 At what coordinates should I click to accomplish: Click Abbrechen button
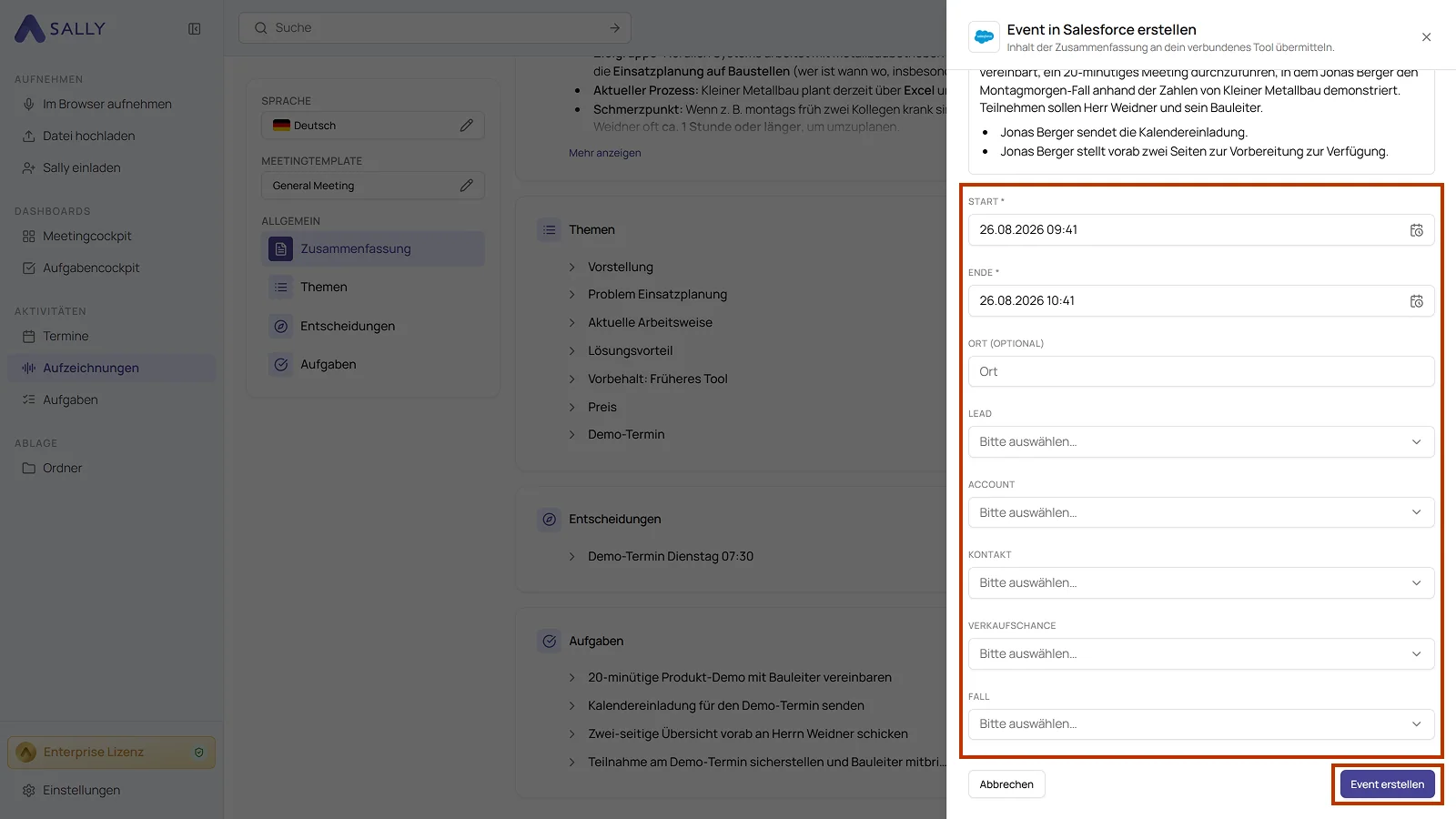(1006, 784)
